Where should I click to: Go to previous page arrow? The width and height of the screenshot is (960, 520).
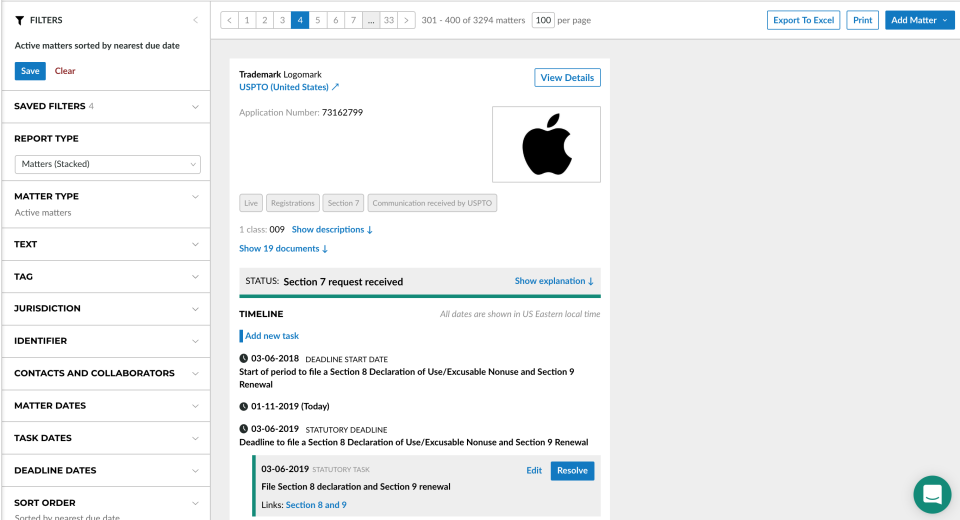(x=230, y=20)
